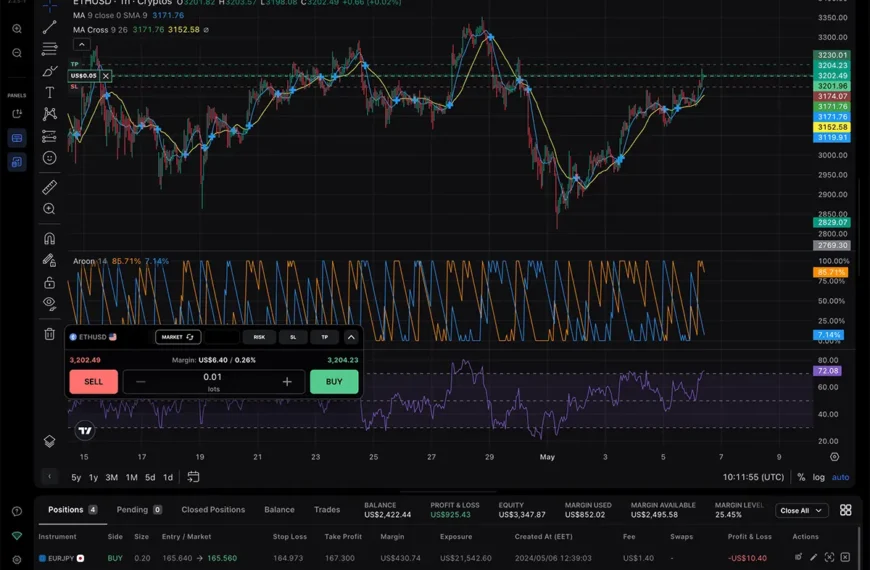
Task: Switch to the Pending tab
Action: [139, 510]
